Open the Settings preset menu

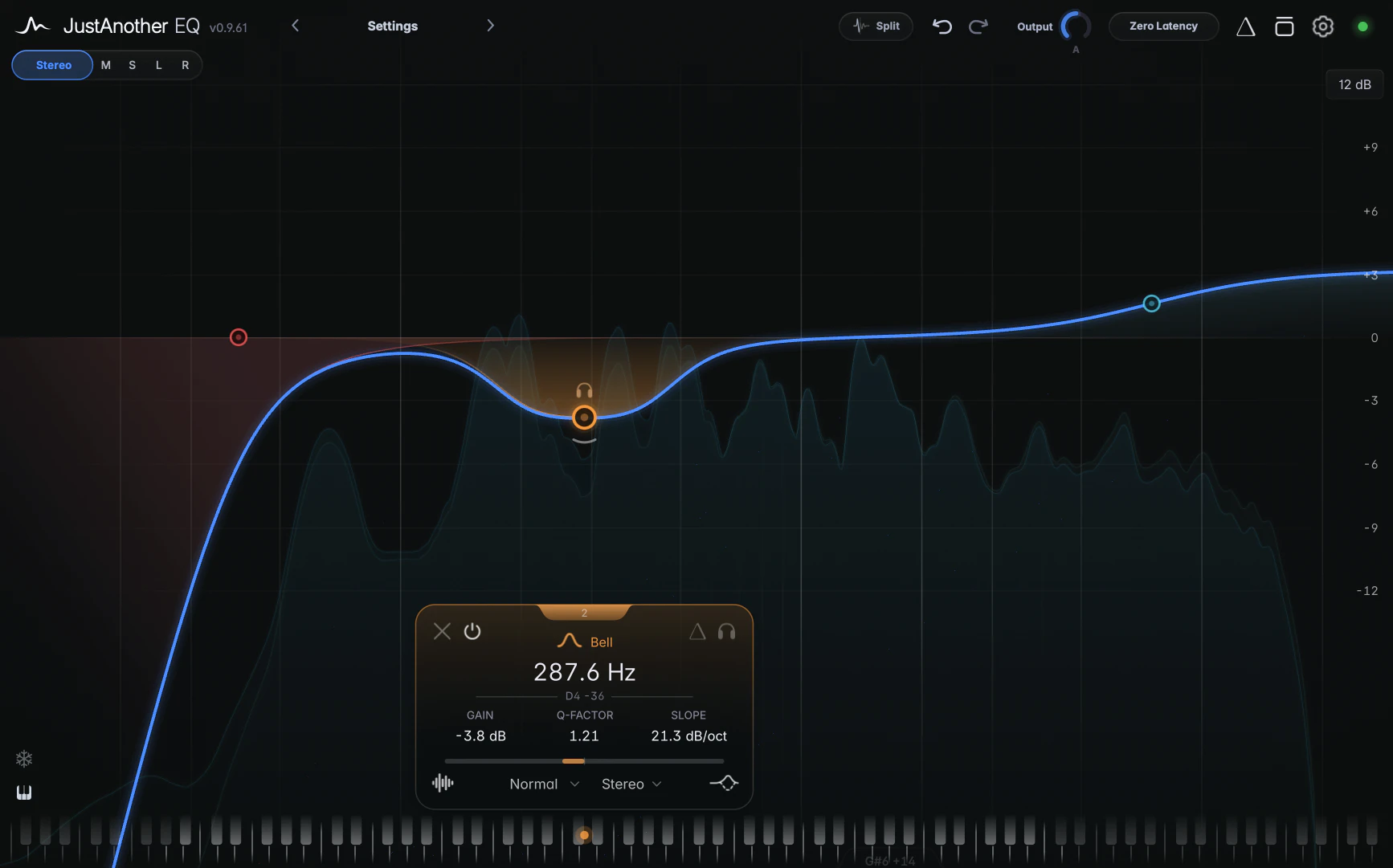tap(392, 26)
